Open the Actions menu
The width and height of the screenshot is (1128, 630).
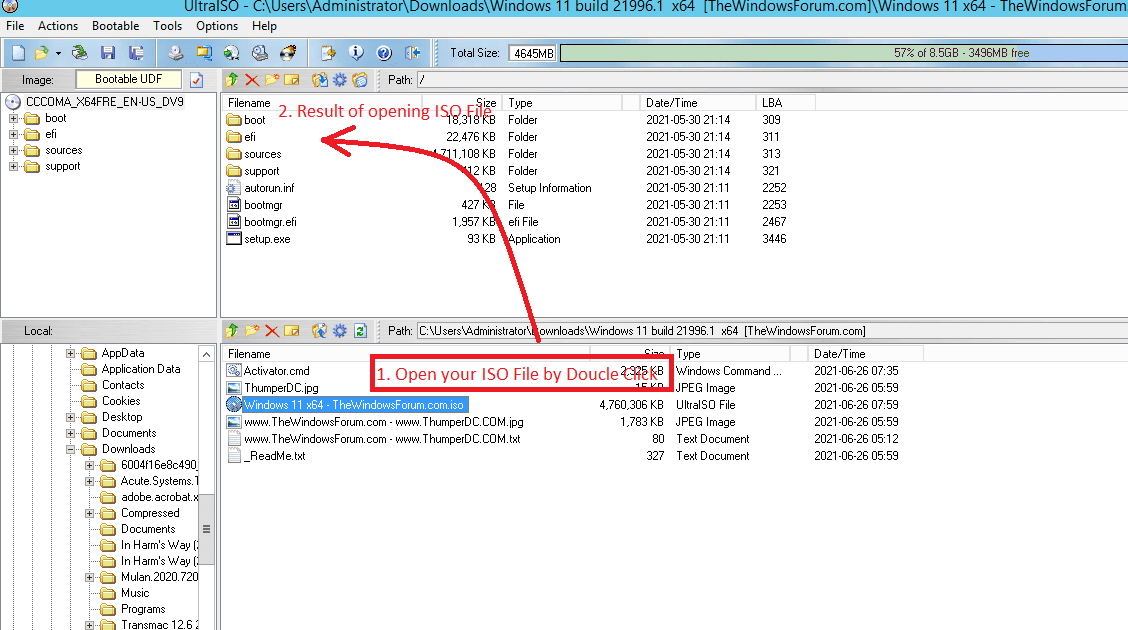pyautogui.click(x=58, y=26)
